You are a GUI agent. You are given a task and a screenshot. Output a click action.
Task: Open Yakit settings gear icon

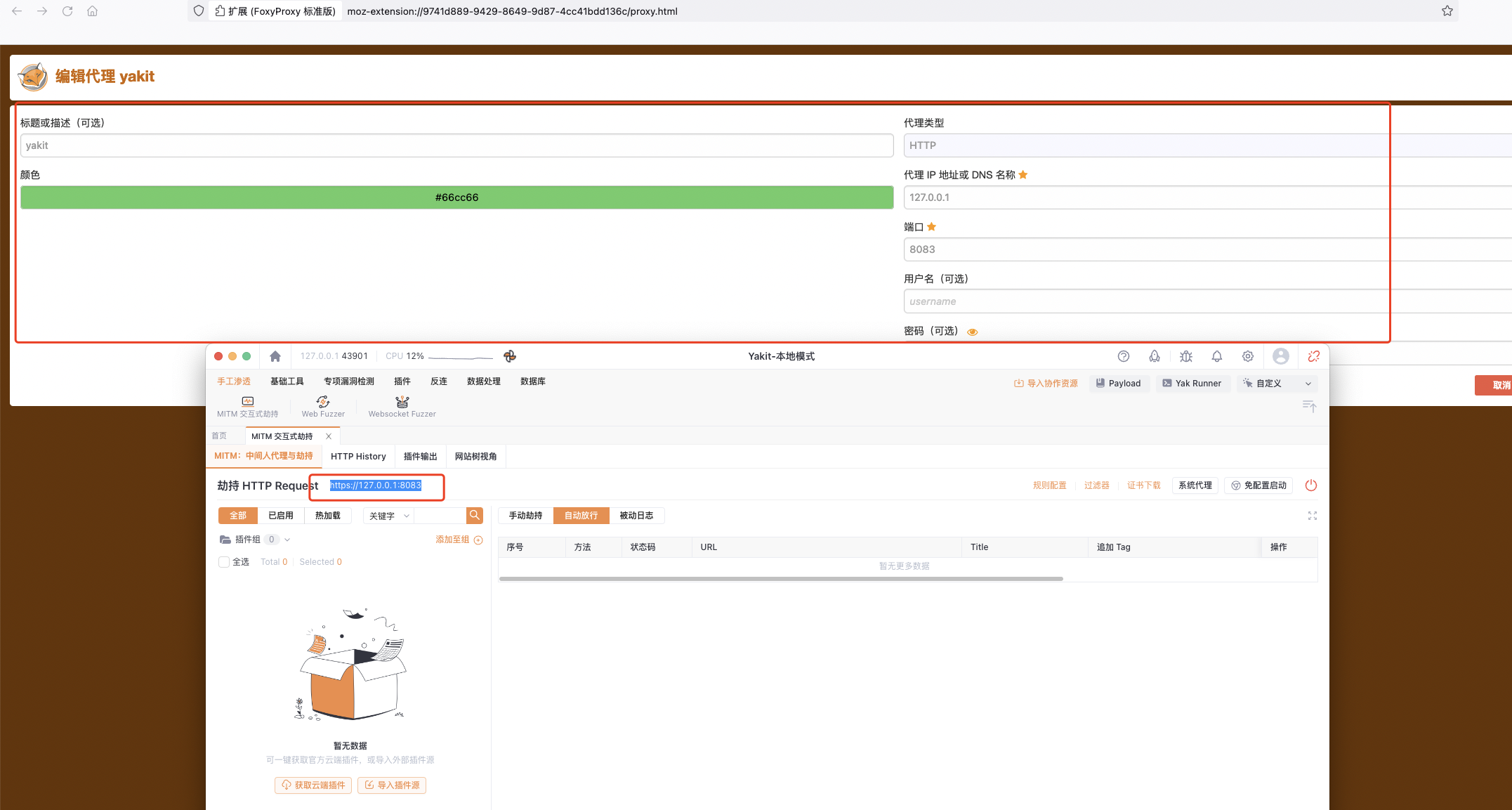1248,356
